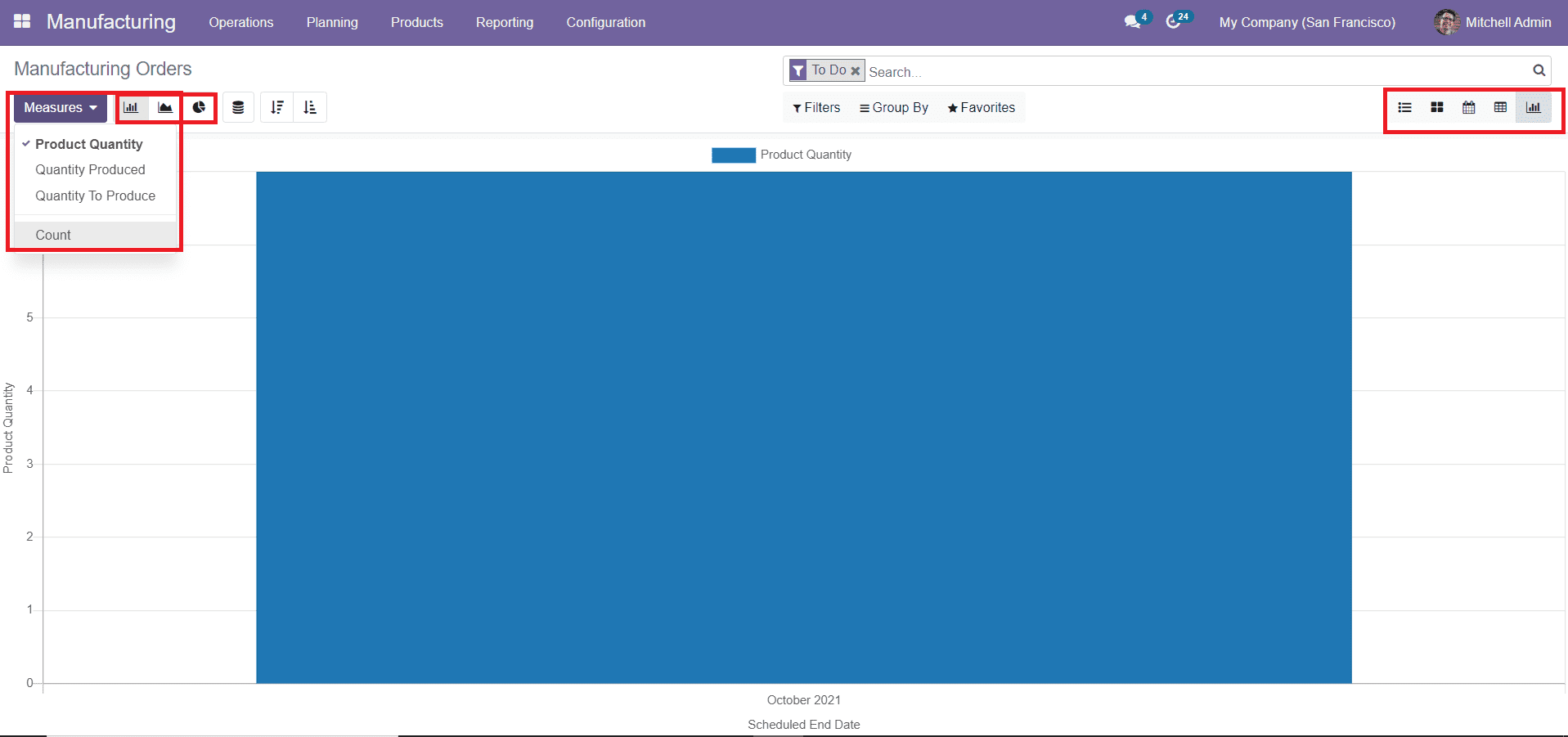Viewport: 1568px width, 737px height.
Task: Switch to pivot view
Action: tap(1500, 107)
